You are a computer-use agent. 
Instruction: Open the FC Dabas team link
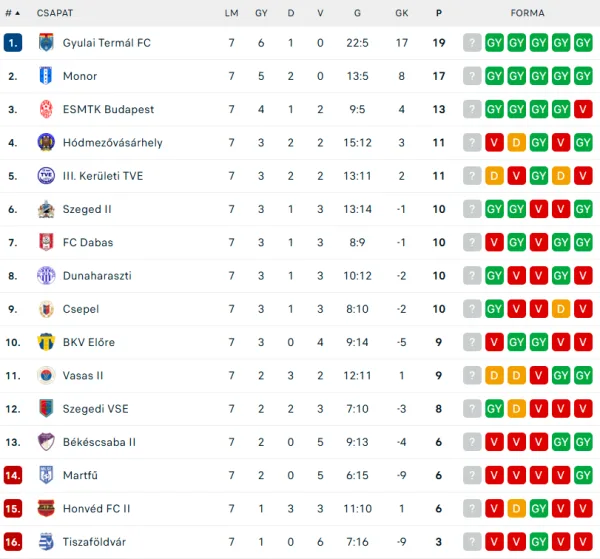point(88,243)
